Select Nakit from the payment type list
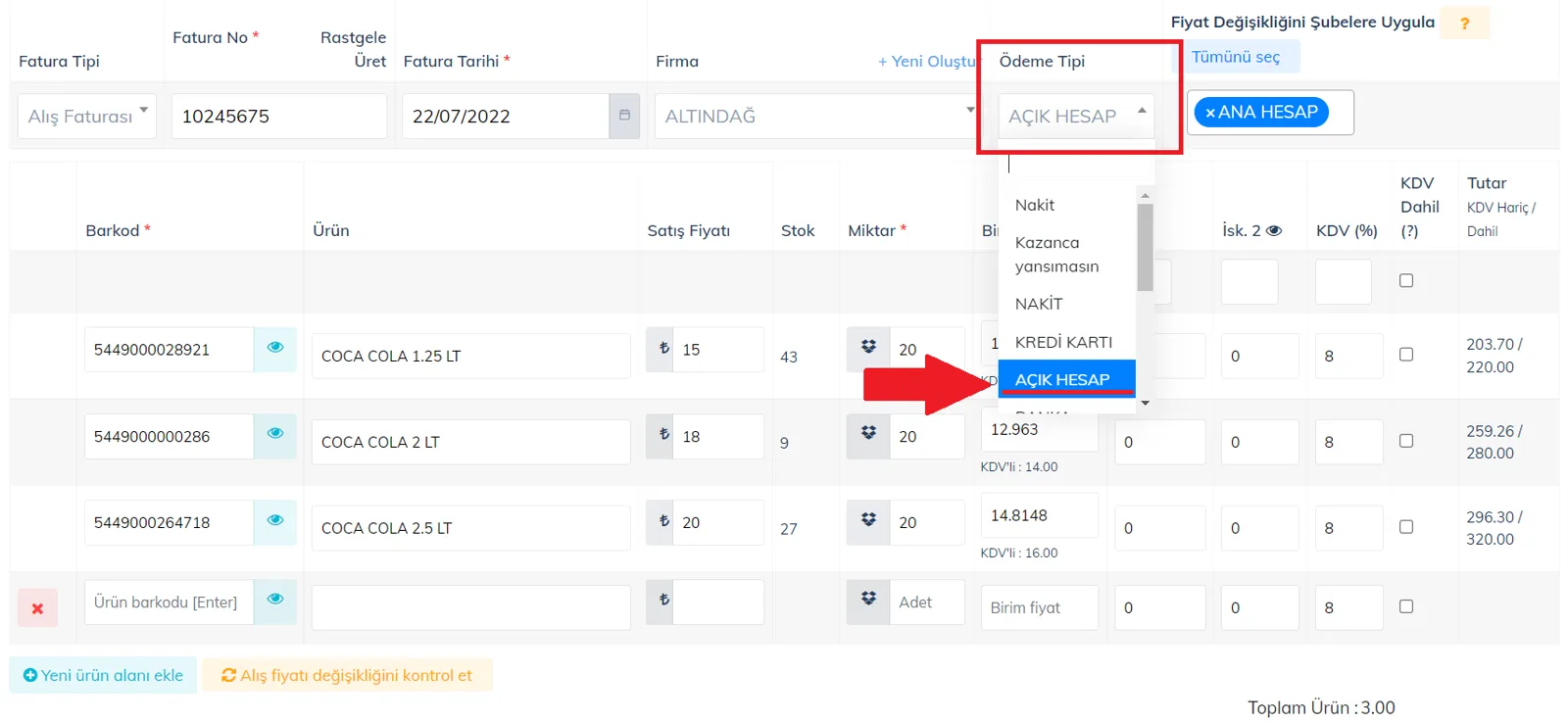Image resolution: width=1568 pixels, height=723 pixels. [x=1066, y=205]
